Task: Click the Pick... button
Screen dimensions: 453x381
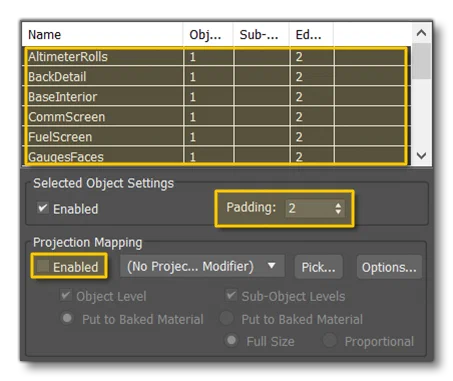Action: 318,267
